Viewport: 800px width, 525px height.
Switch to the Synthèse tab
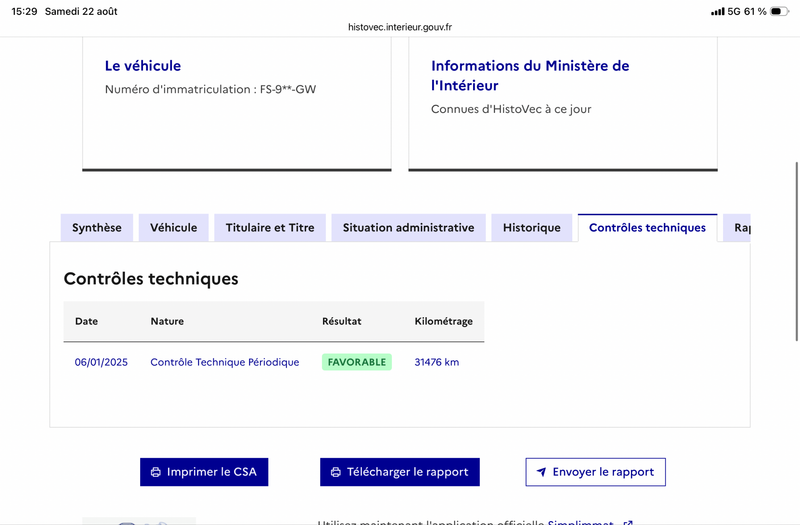(x=97, y=228)
